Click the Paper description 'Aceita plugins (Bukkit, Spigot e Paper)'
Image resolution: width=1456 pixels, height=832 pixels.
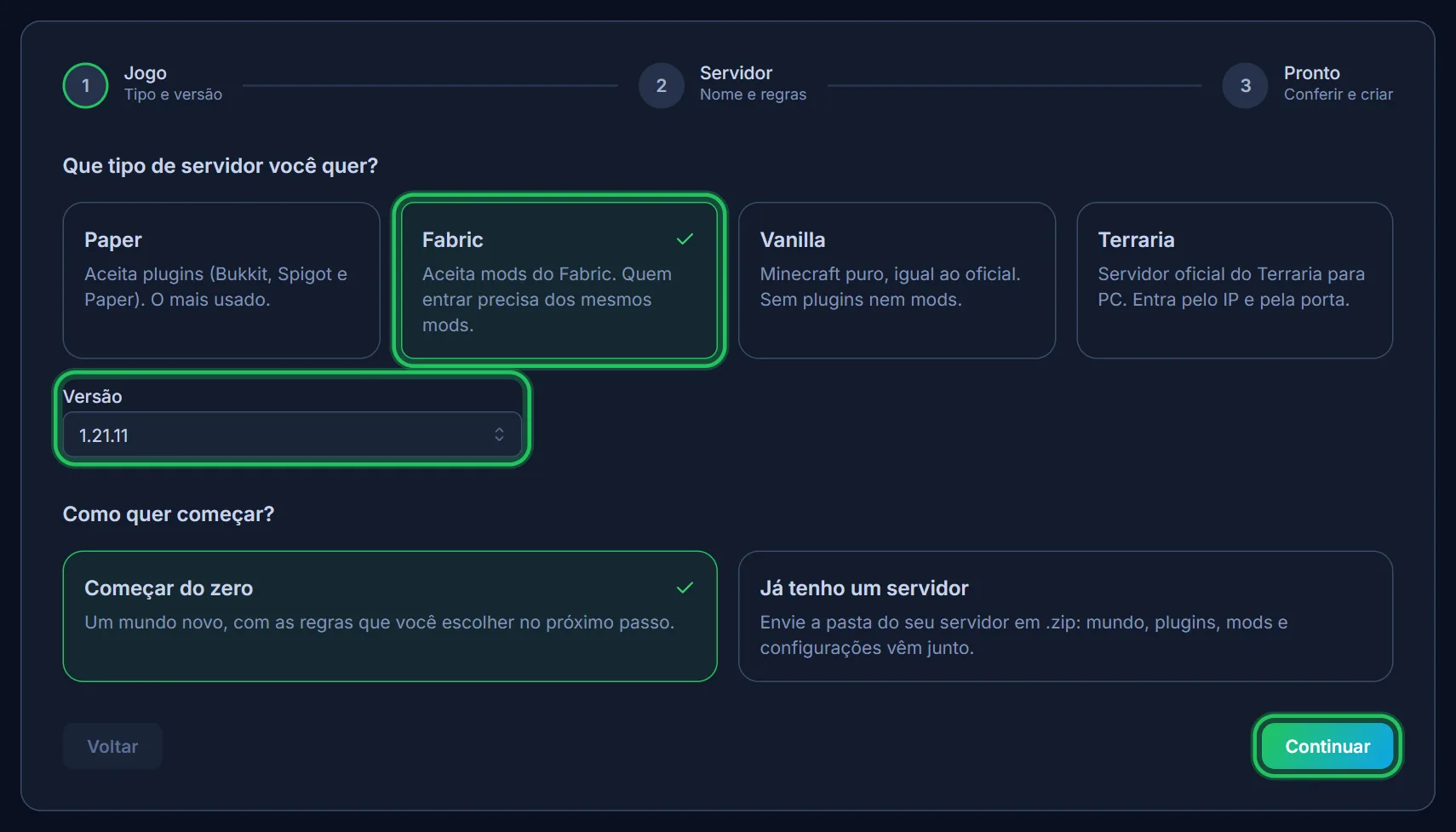[215, 287]
